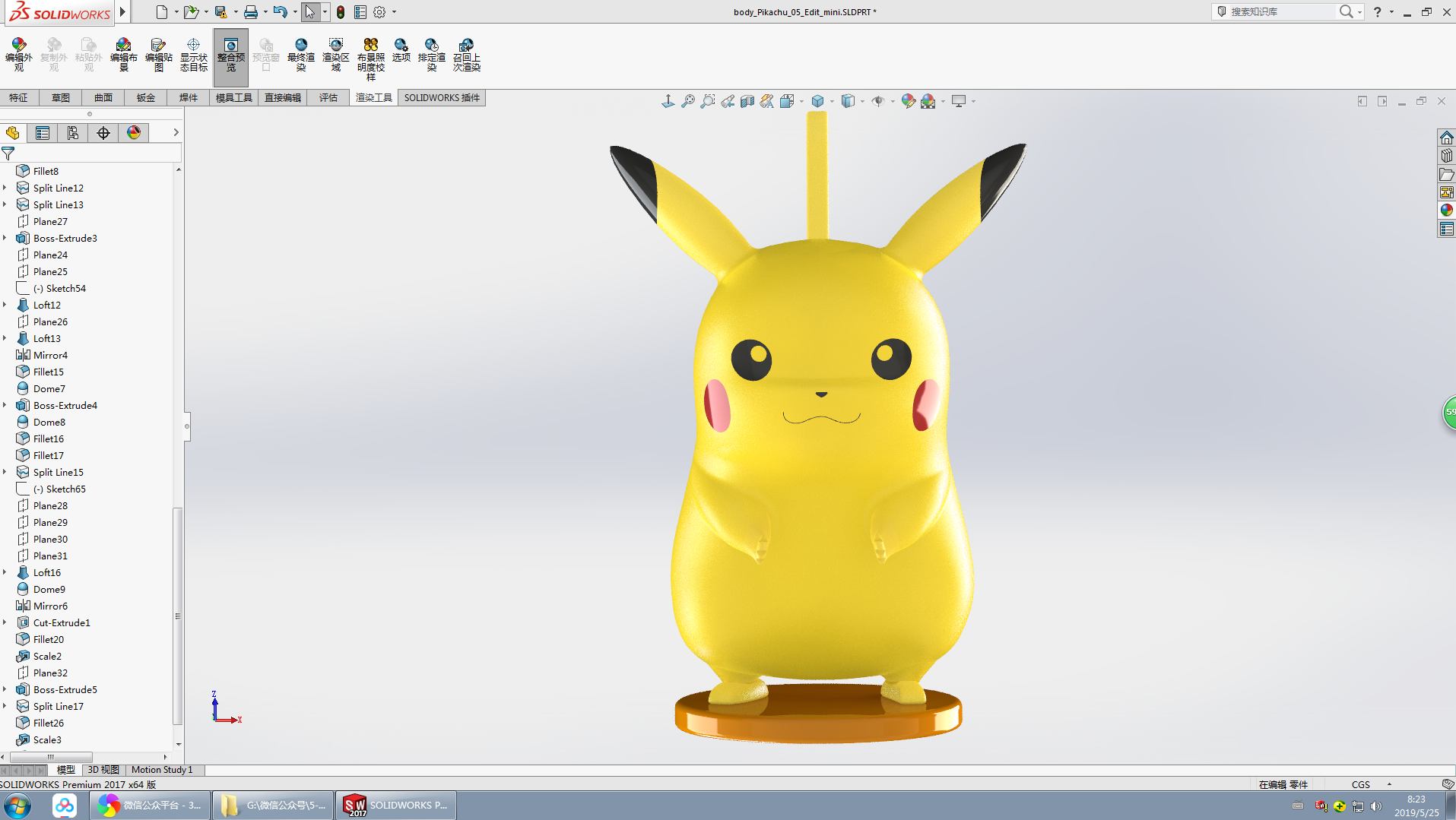Open Design Library task pane
Image resolution: width=1456 pixels, height=820 pixels.
tap(1446, 156)
